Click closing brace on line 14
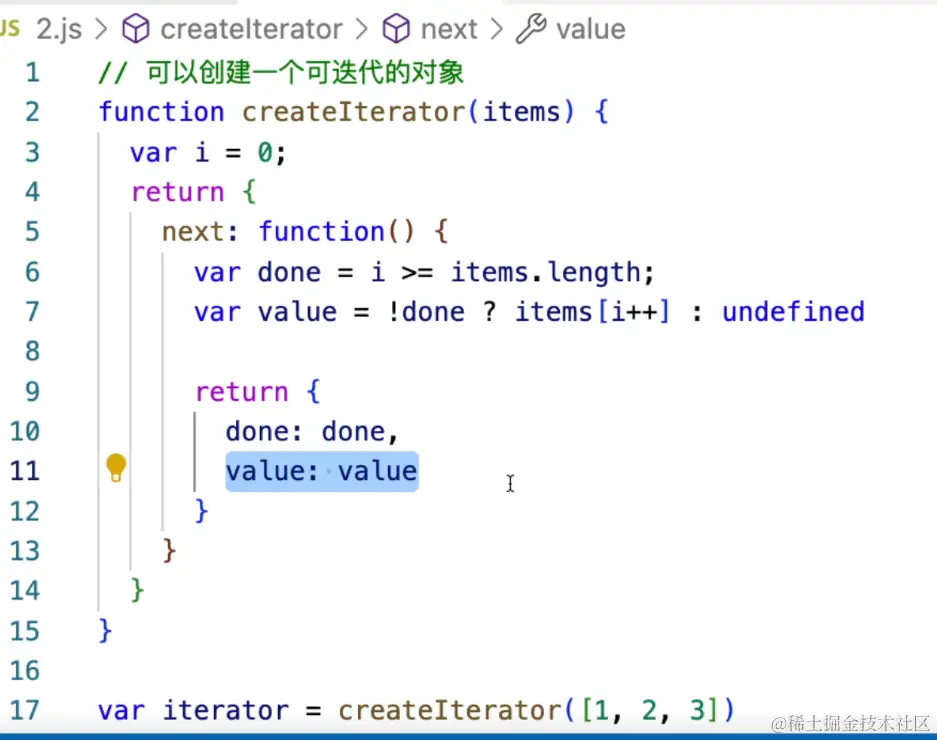The image size is (937, 740). 137,591
